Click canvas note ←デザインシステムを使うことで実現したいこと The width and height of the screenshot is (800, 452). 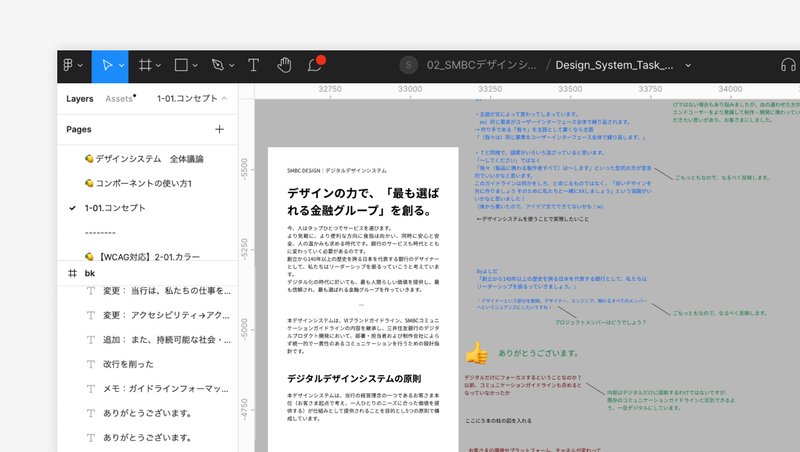[x=532, y=219]
